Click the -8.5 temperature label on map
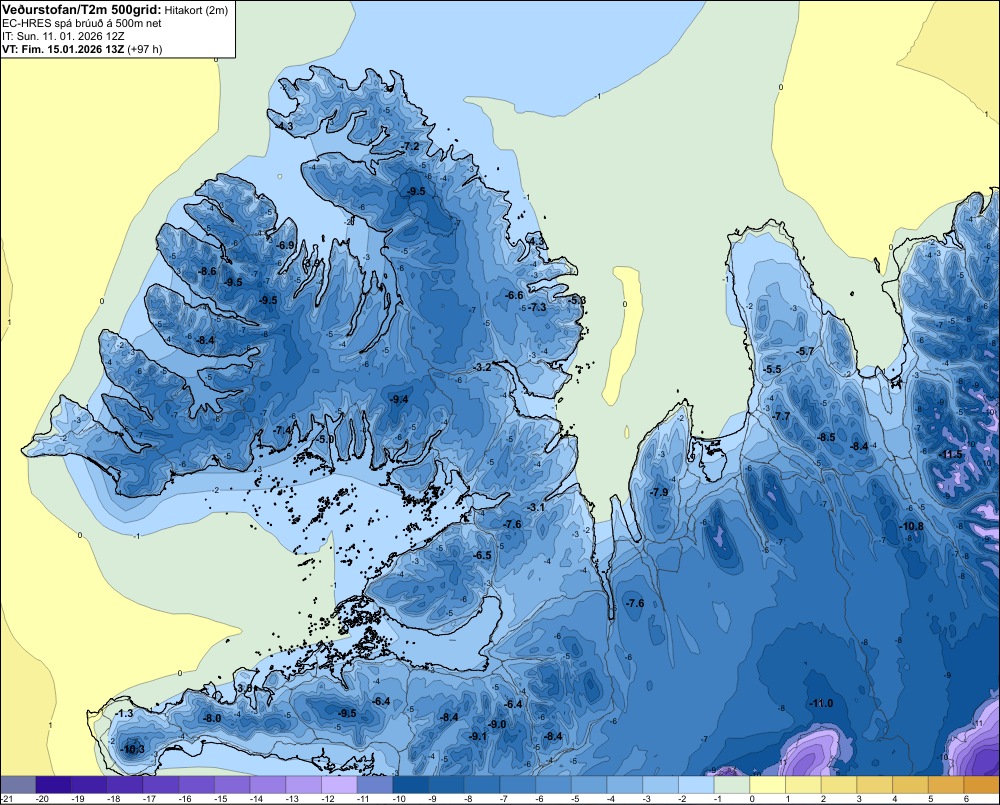The width and height of the screenshot is (1000, 805). coord(827,438)
